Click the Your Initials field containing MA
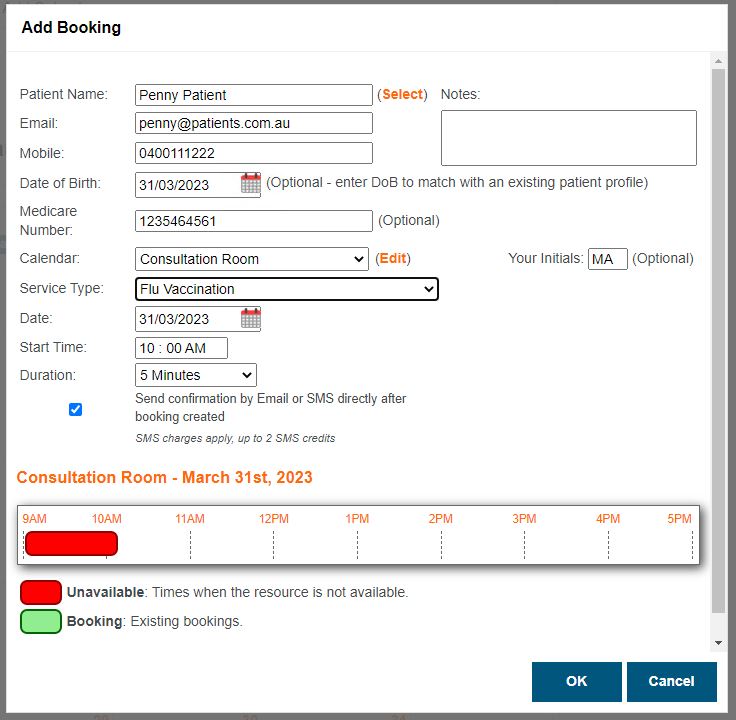 click(607, 259)
